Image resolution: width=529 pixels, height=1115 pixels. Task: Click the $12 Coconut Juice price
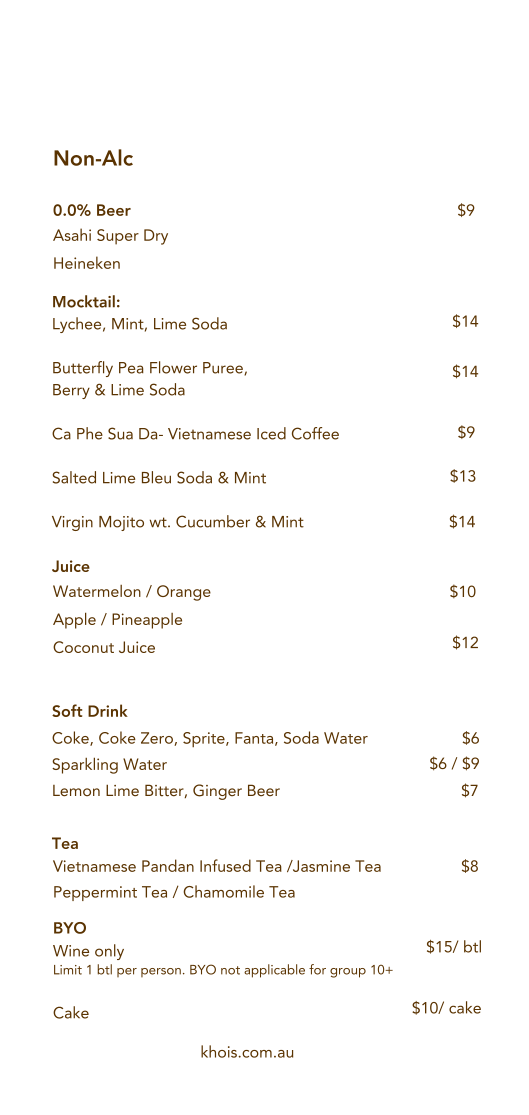[465, 643]
